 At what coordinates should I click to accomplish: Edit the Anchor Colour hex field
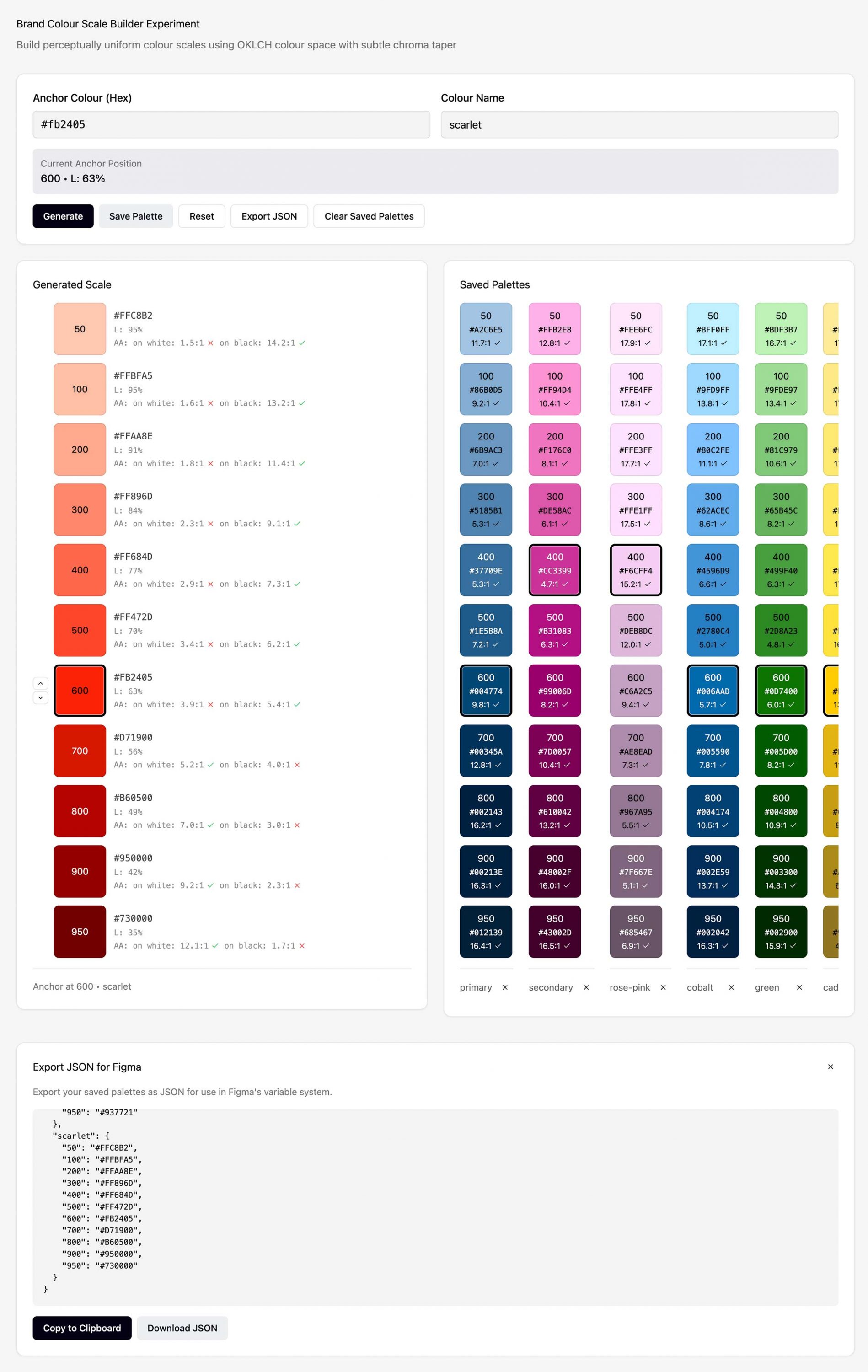pos(231,124)
